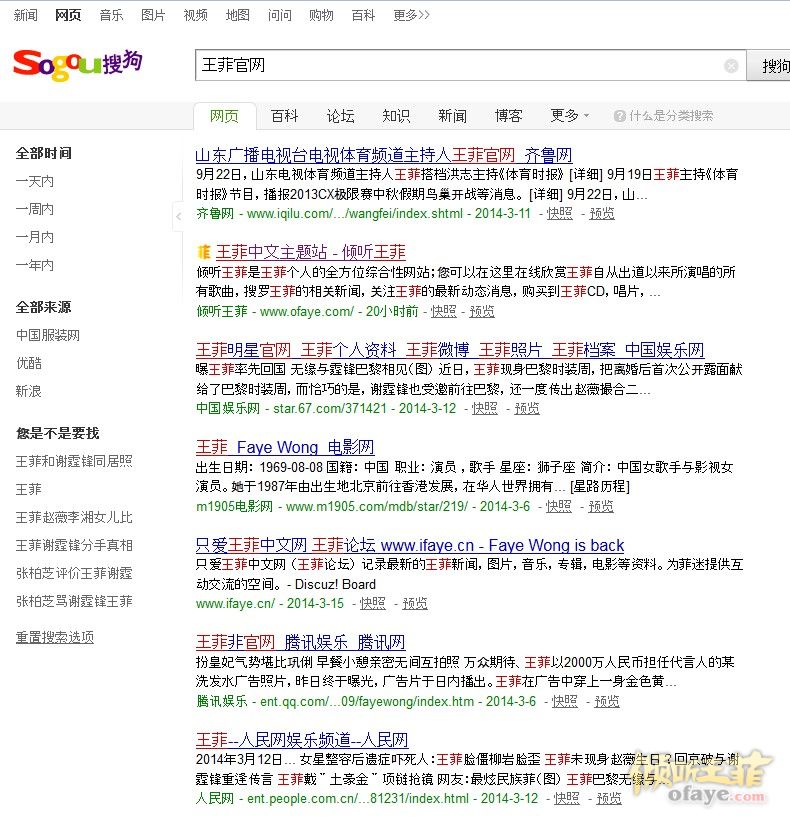Open 购物 in the top navigation
The width and height of the screenshot is (790, 820).
click(x=321, y=15)
